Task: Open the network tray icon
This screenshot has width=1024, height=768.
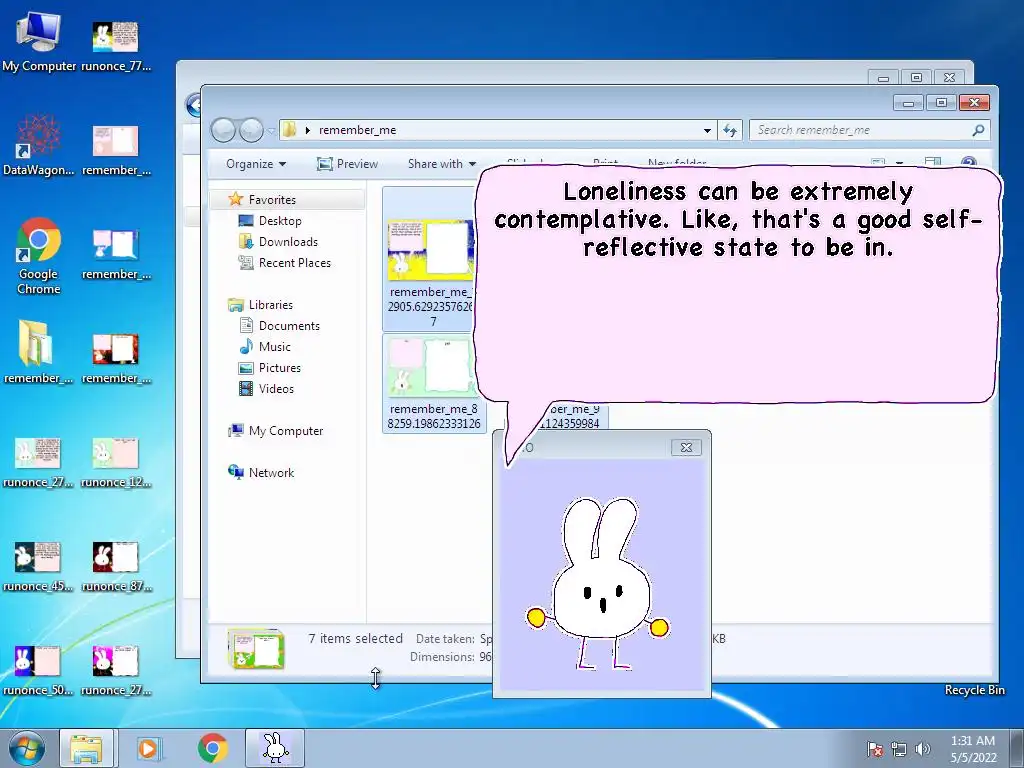Action: 899,749
